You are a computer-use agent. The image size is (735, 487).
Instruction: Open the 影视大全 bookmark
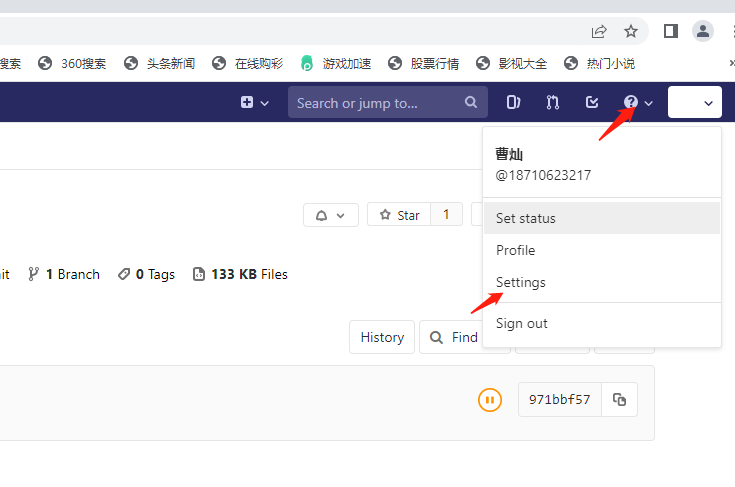point(511,63)
